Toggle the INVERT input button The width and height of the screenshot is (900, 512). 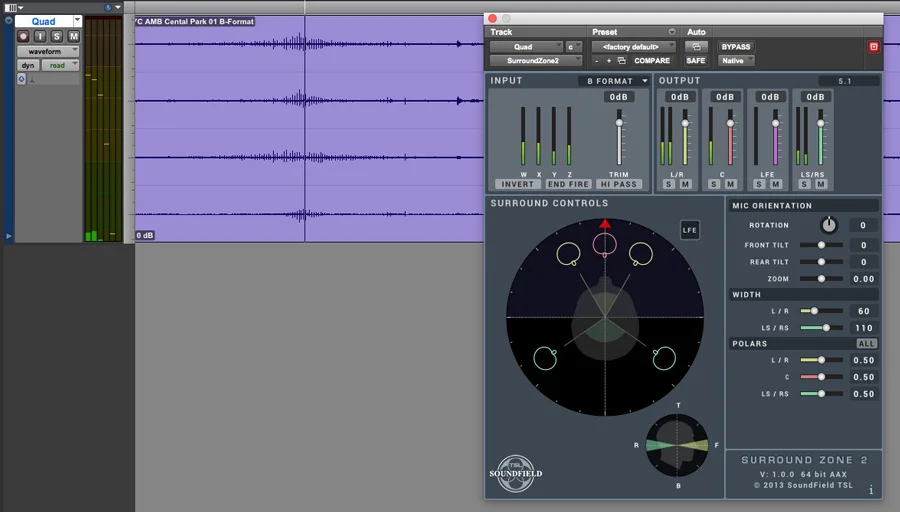click(x=518, y=184)
